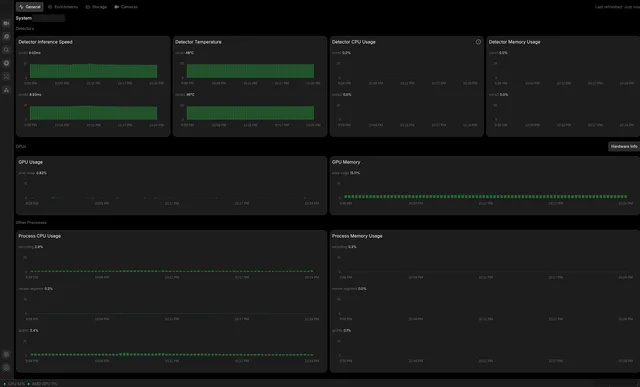Open Review section from sidebar
The image size is (640, 387).
(x=6, y=37)
